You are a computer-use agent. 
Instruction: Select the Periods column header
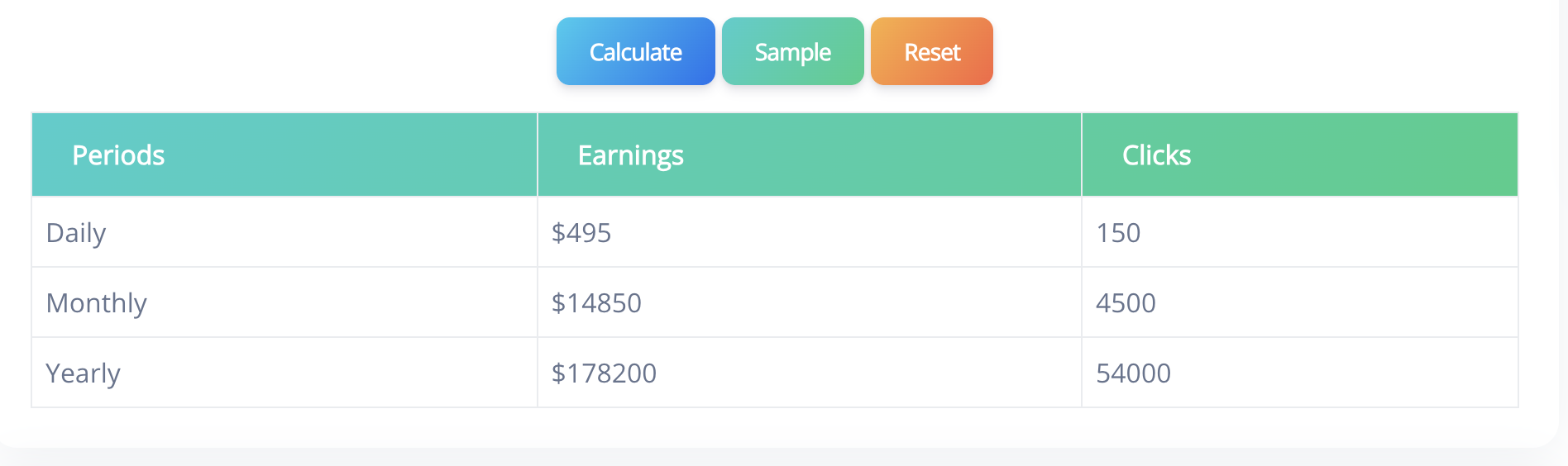click(x=118, y=155)
